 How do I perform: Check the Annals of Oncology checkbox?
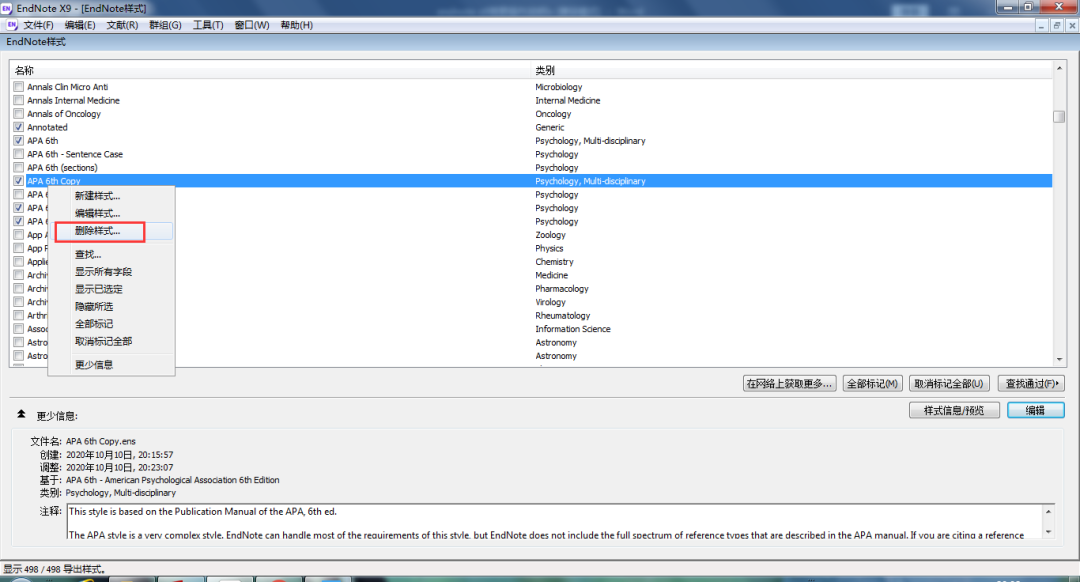(19, 114)
